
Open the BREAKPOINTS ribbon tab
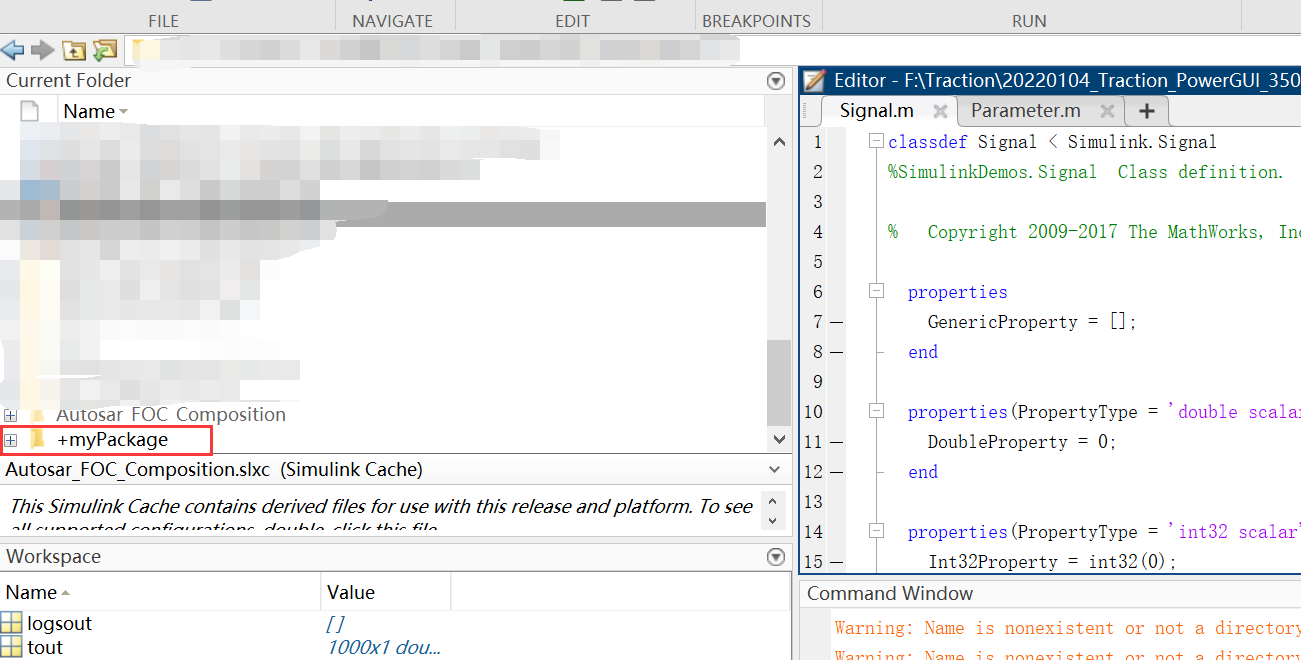coord(757,20)
